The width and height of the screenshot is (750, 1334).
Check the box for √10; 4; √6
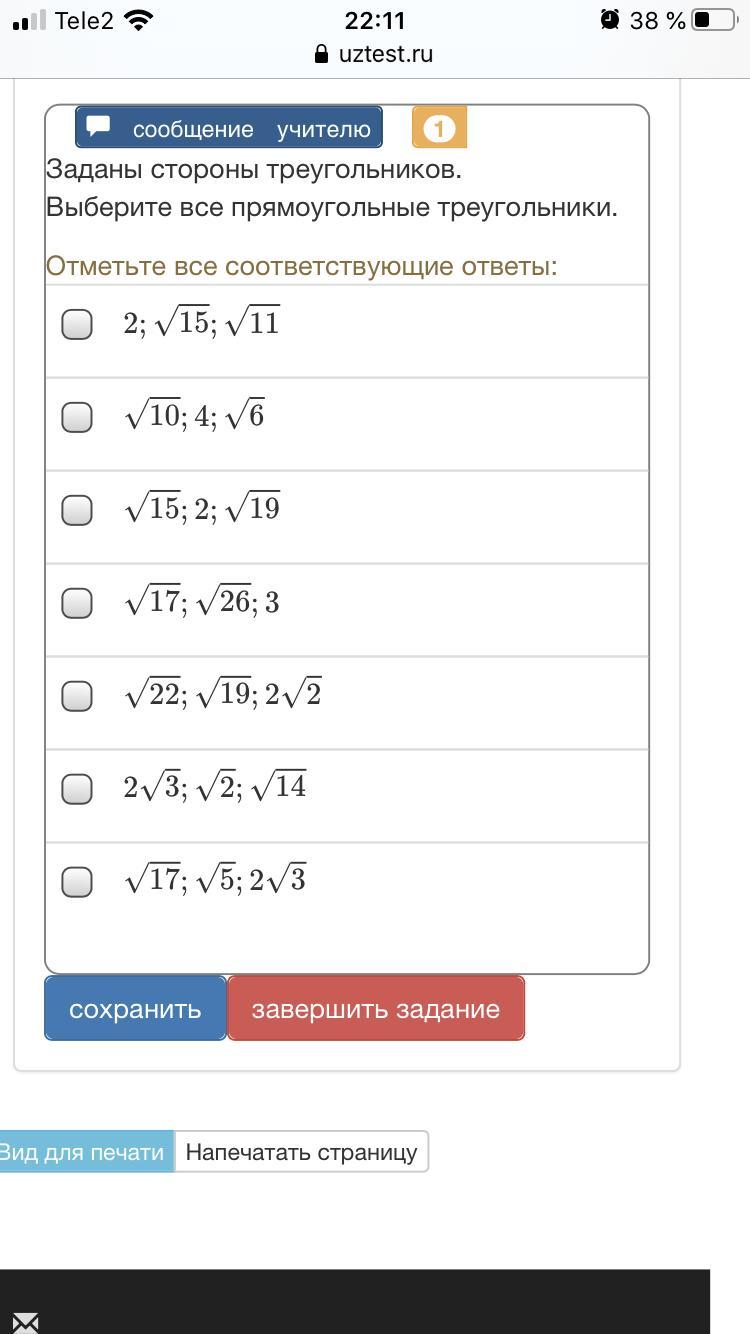click(77, 417)
